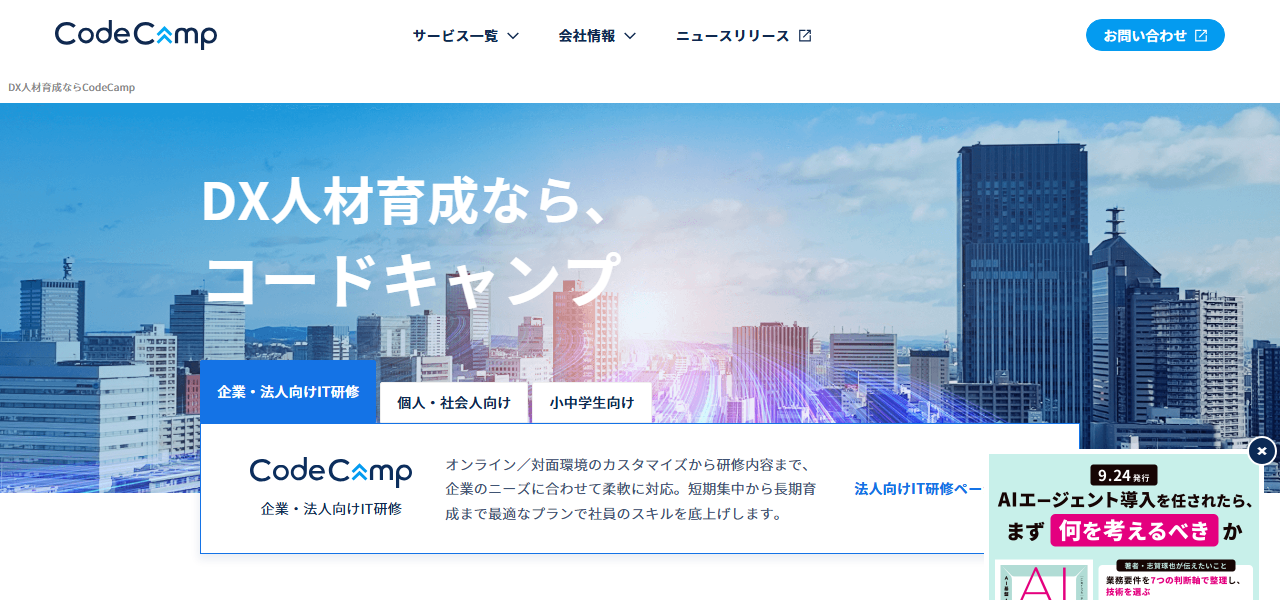Switch to the 個人・社会人向け tab
The image size is (1280, 600).
pos(454,403)
